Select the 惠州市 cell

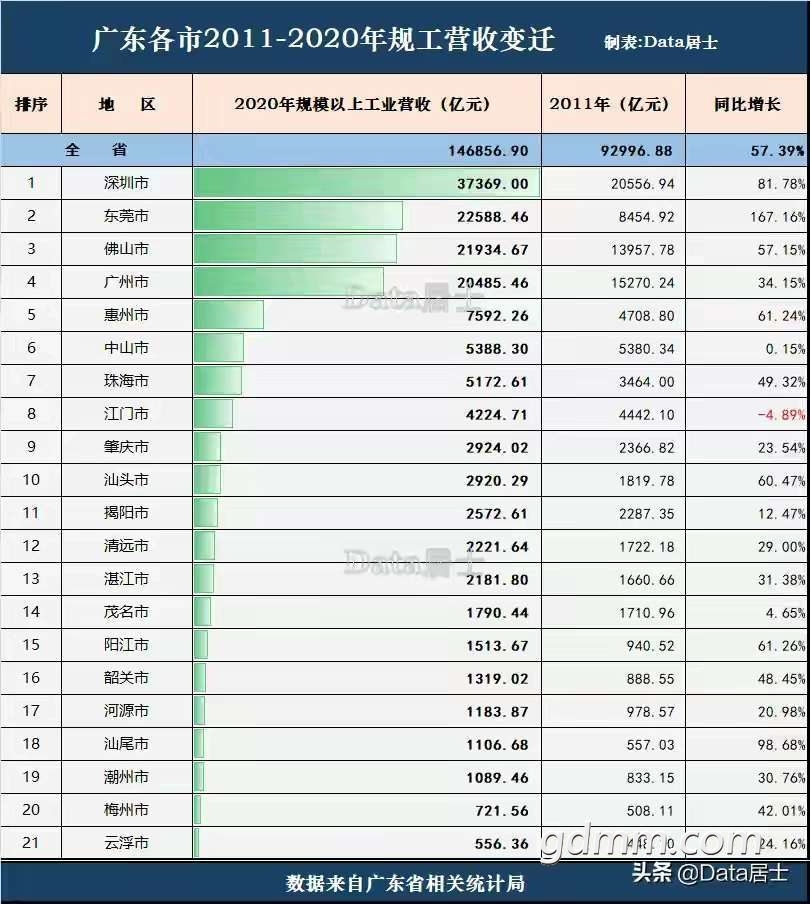click(x=126, y=314)
